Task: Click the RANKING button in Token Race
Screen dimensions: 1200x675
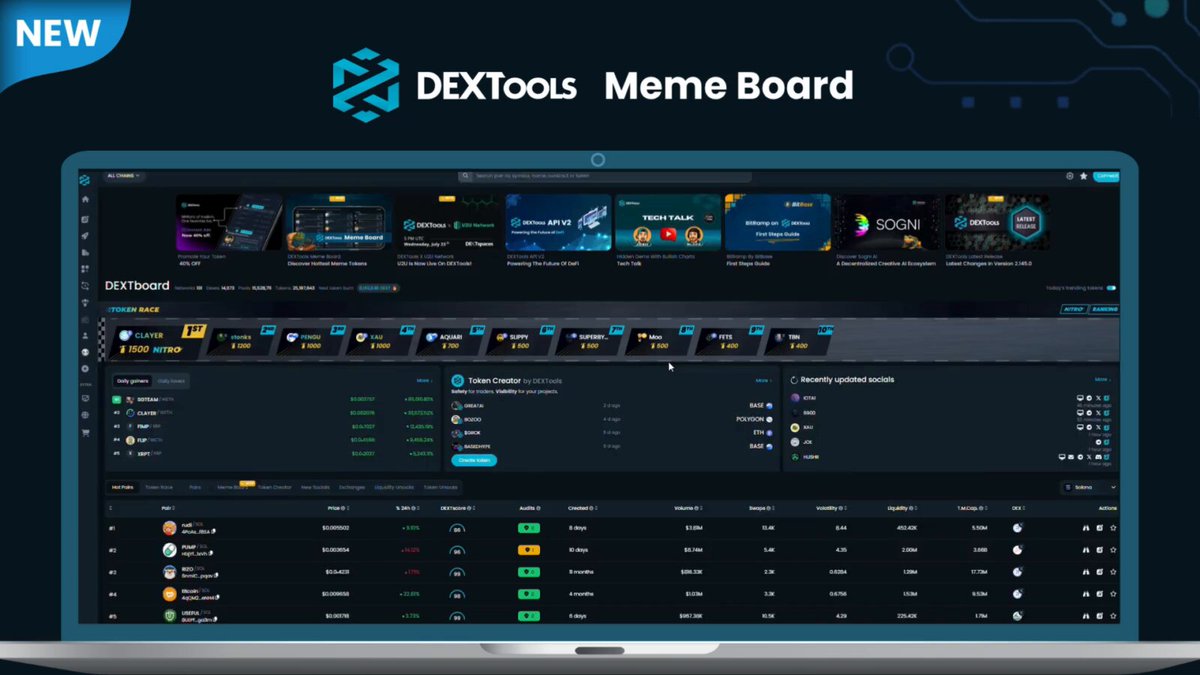Action: coord(1105,309)
